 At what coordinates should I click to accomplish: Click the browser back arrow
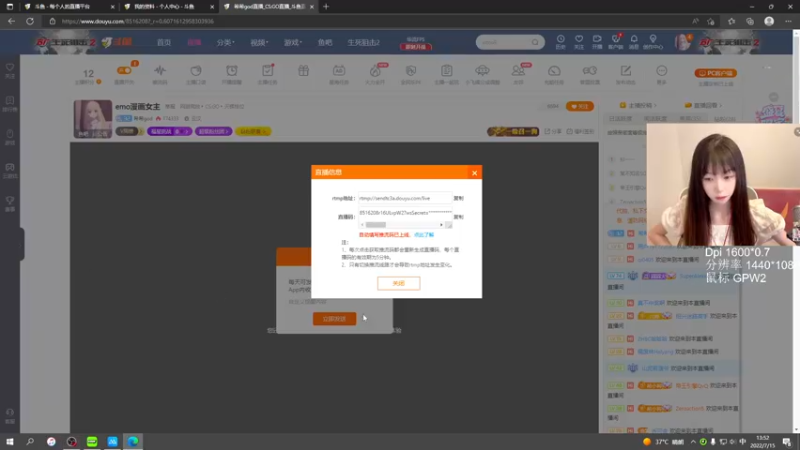(11, 21)
